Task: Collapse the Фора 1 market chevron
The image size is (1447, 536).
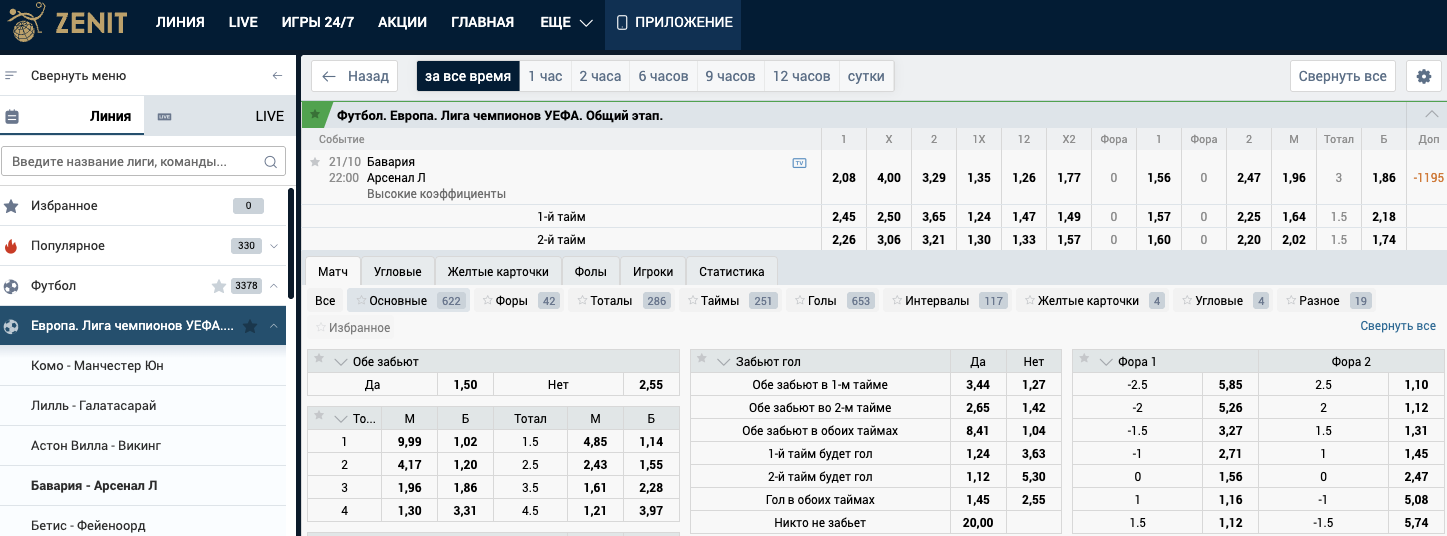Action: (x=1106, y=361)
